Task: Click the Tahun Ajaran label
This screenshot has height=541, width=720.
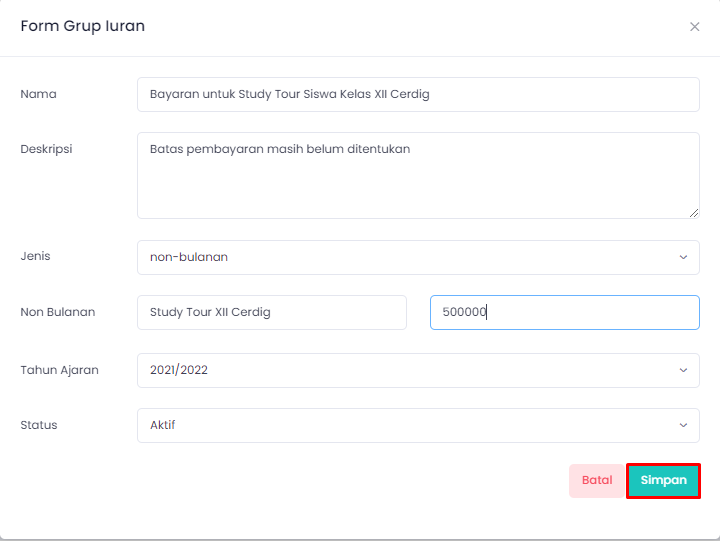Action: tap(60, 370)
